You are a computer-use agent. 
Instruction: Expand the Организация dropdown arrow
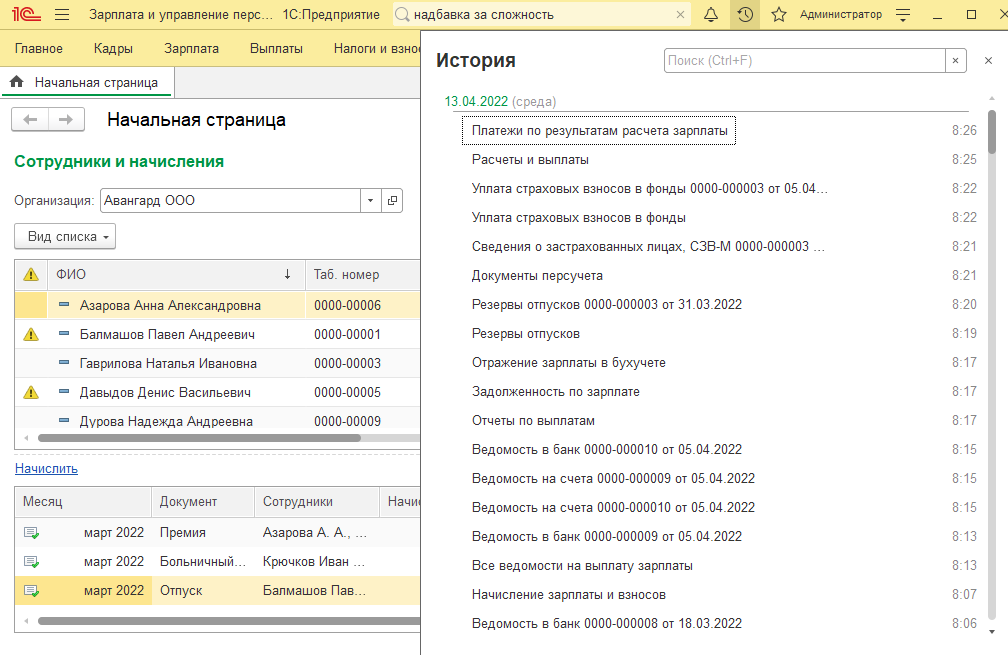click(x=371, y=200)
